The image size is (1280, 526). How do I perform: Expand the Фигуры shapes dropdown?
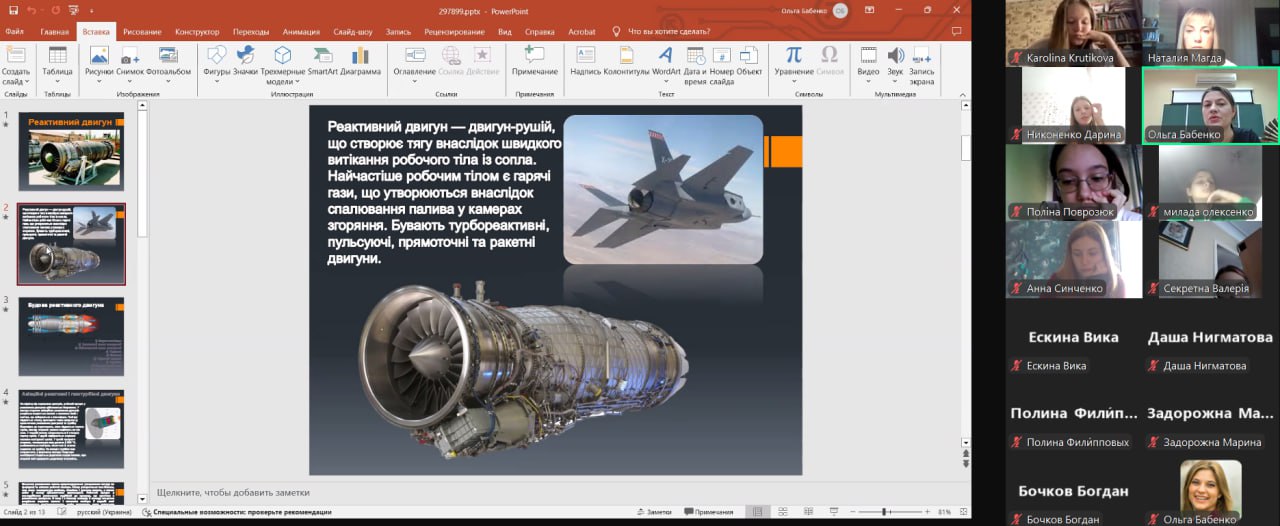tap(216, 81)
